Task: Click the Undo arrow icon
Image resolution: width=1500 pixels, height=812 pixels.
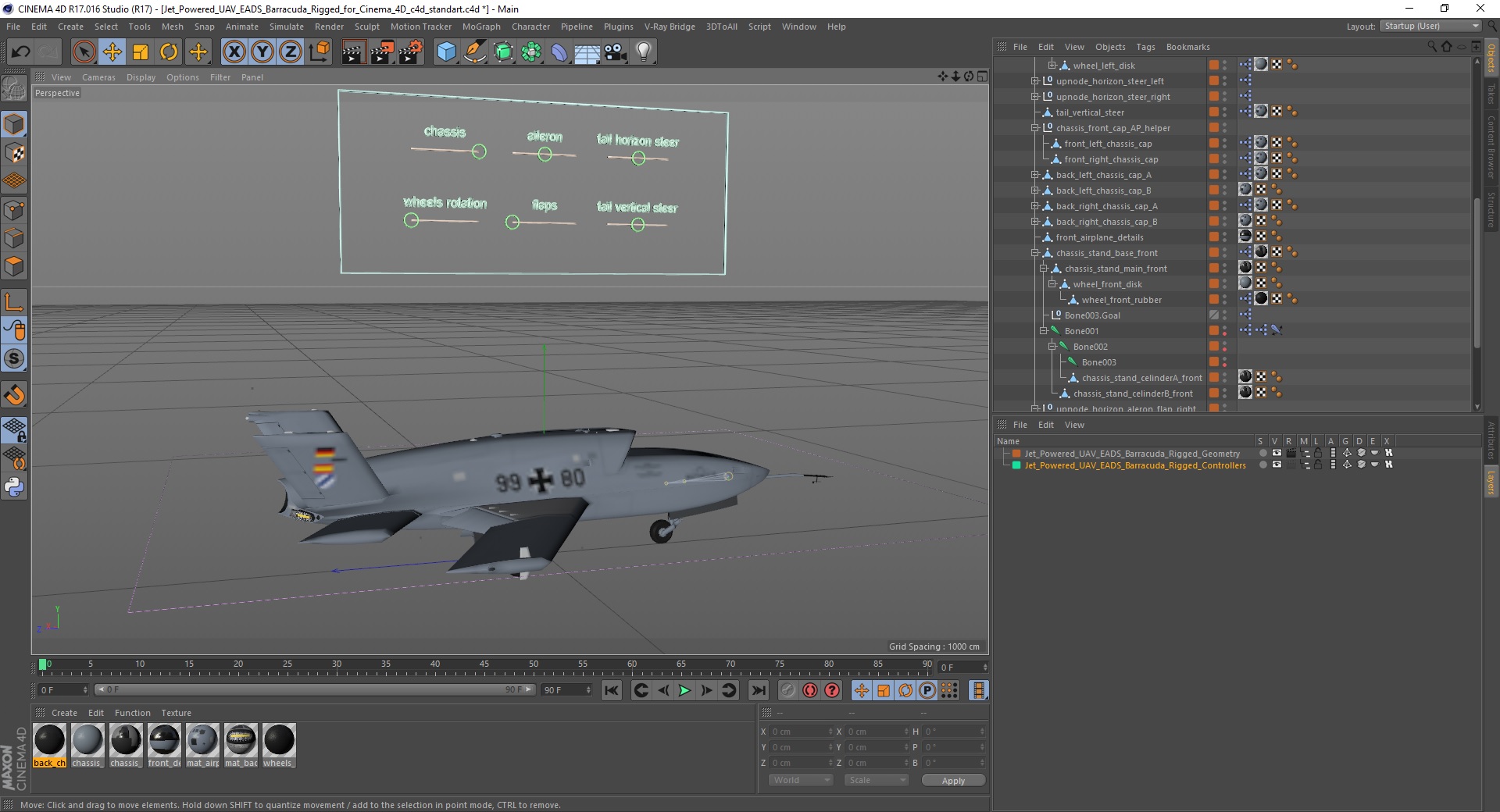Action: click(21, 52)
